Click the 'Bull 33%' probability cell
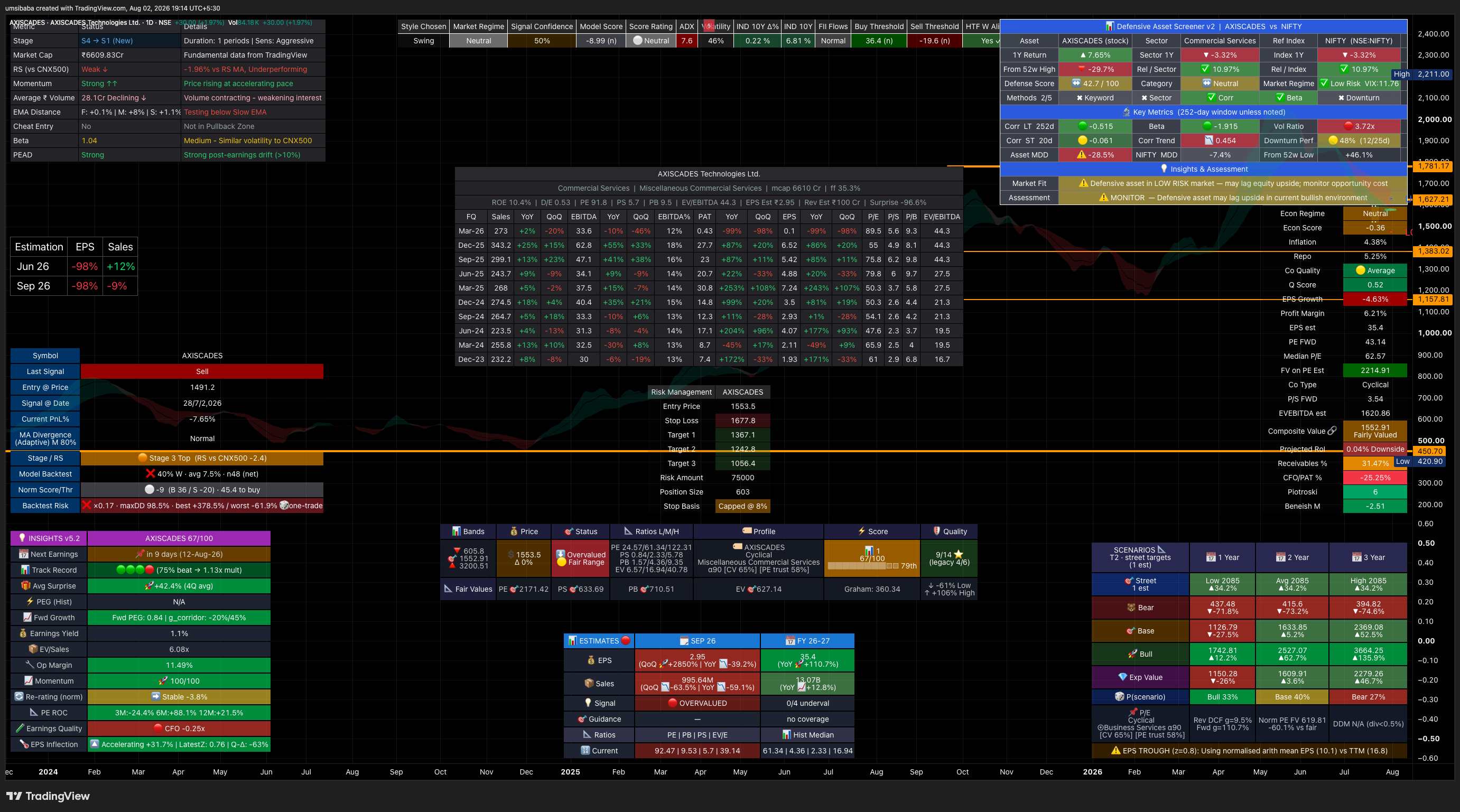This screenshot has height=812, width=1460. coord(1223,697)
